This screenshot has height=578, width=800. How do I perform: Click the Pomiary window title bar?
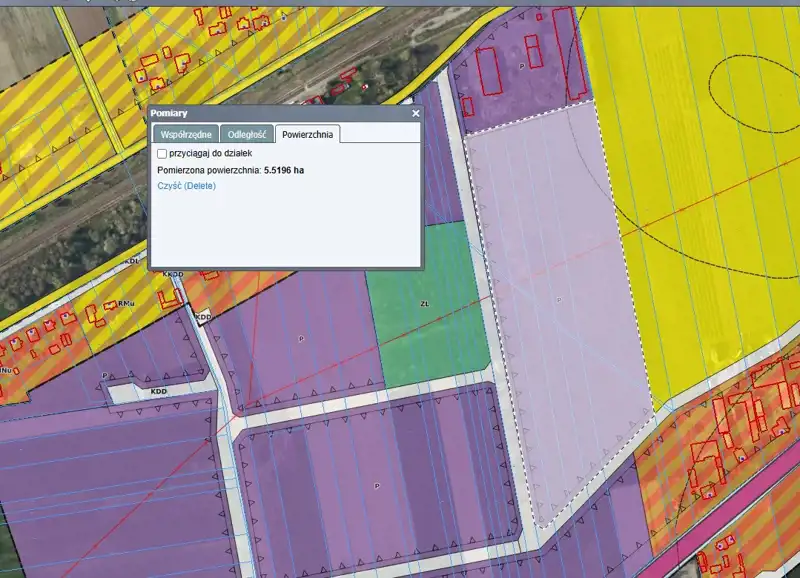(x=270, y=114)
